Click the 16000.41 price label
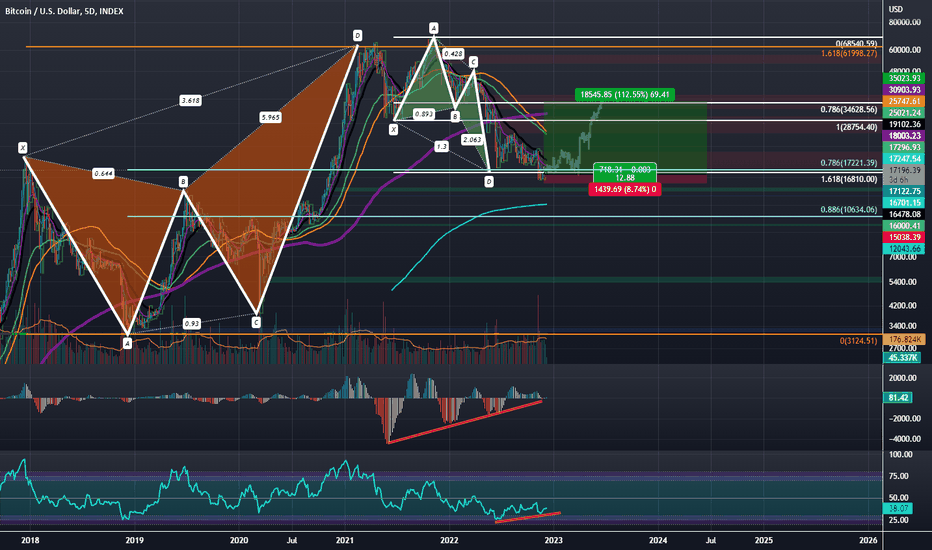Image resolution: width=932 pixels, height=550 pixels. tap(904, 226)
